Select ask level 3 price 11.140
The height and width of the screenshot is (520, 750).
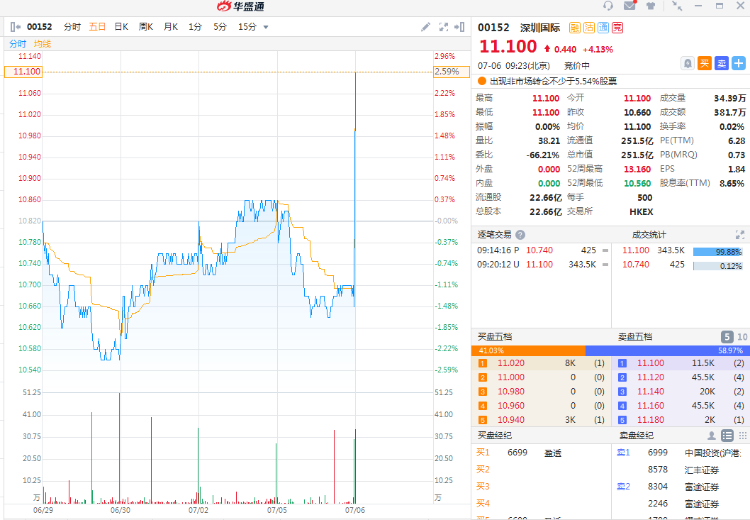(651, 392)
